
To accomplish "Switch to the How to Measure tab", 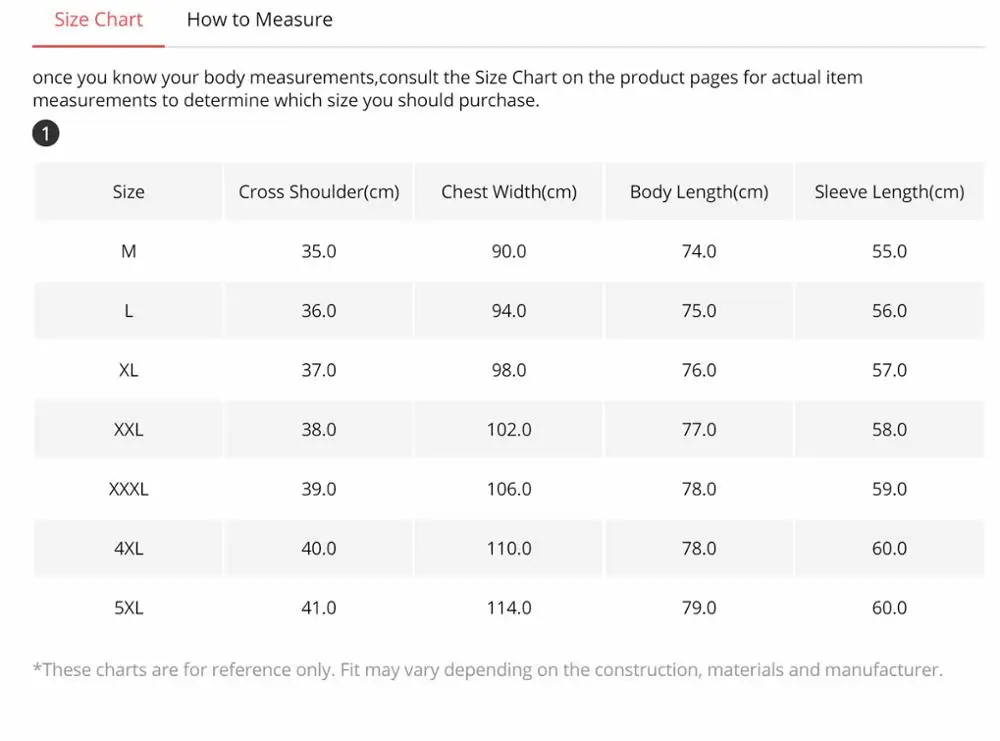I will coord(259,20).
